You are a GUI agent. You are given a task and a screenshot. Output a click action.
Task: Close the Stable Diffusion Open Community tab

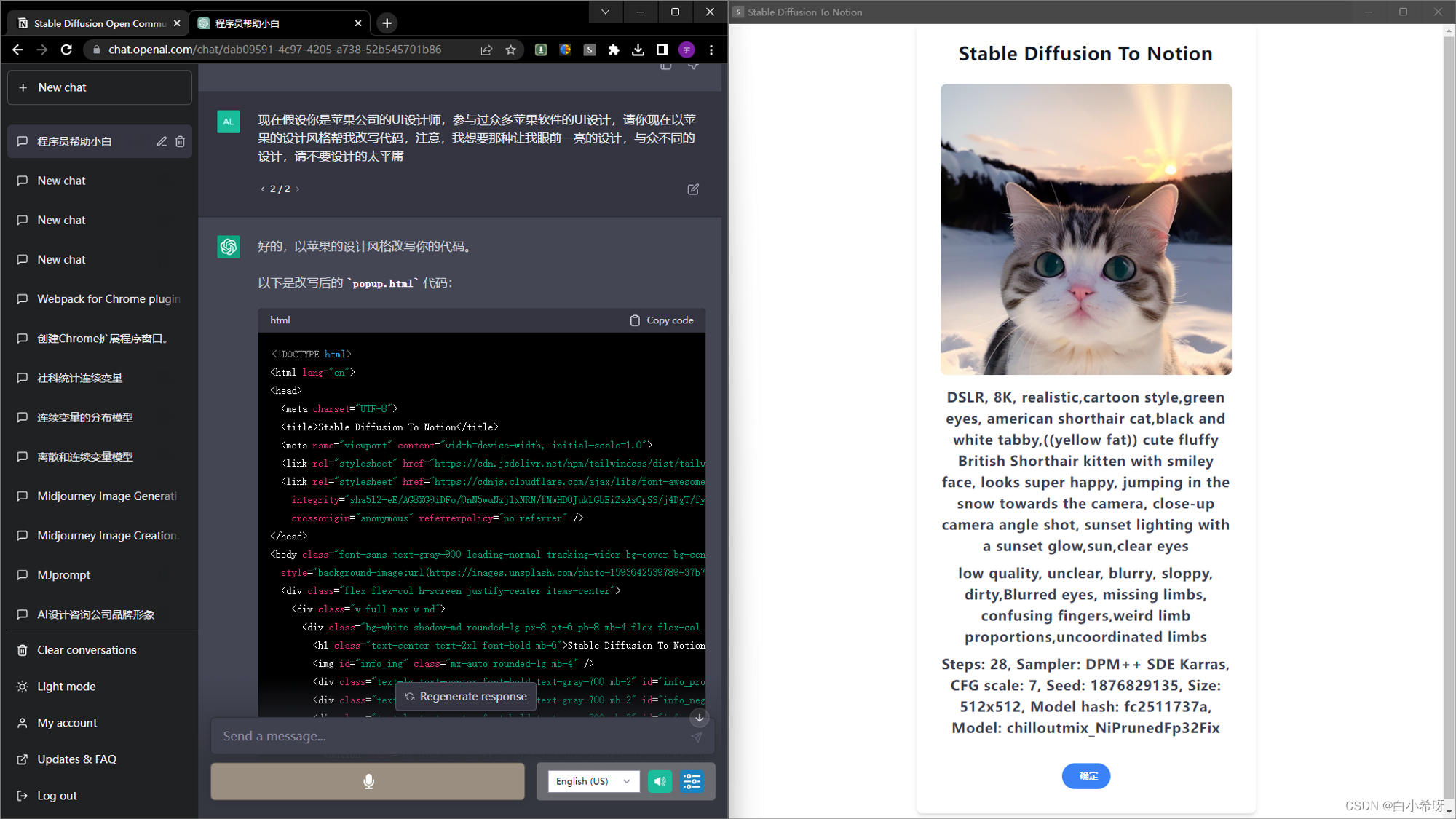click(x=177, y=23)
